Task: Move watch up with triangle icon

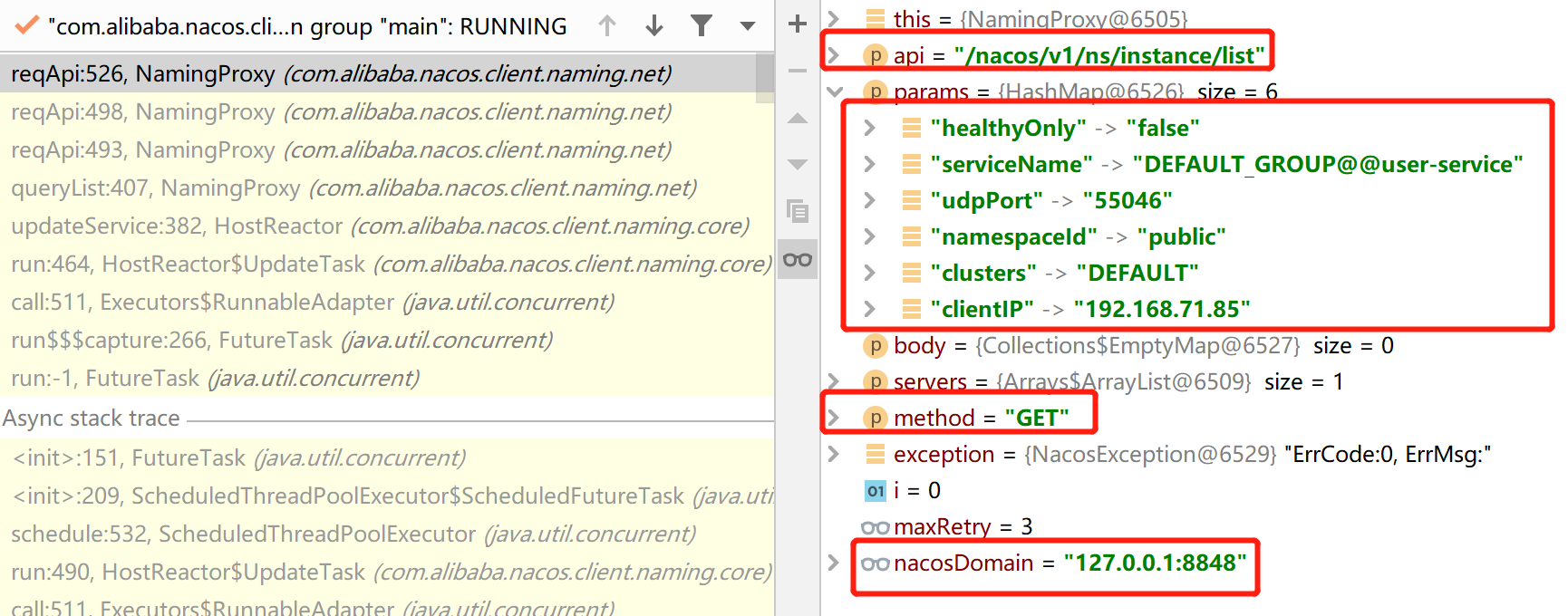Action: point(798,118)
